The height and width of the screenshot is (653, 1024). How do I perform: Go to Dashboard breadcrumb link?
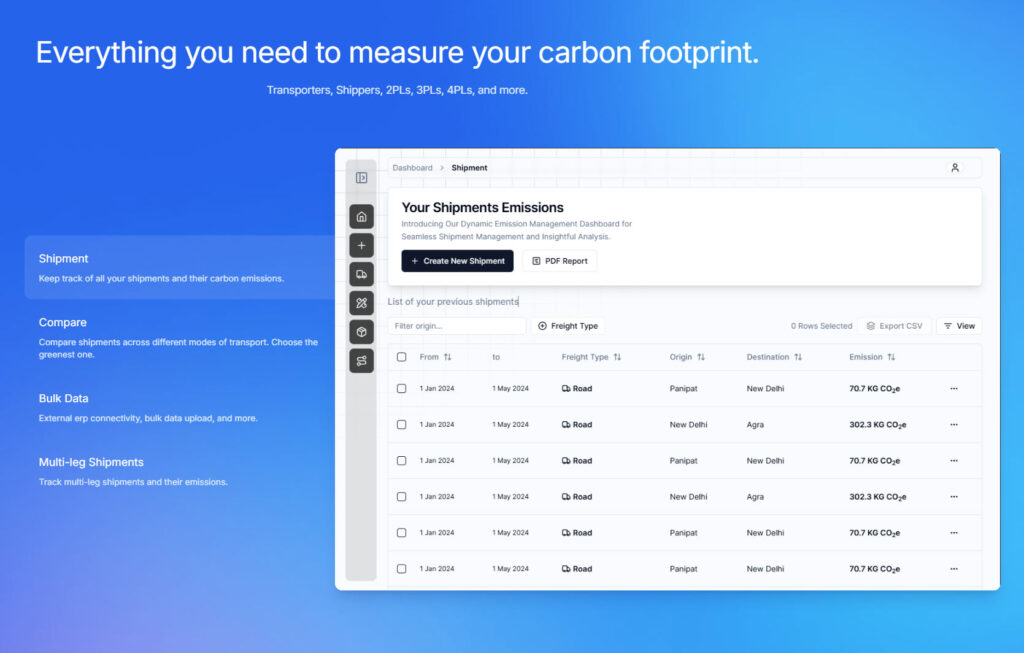pos(412,168)
